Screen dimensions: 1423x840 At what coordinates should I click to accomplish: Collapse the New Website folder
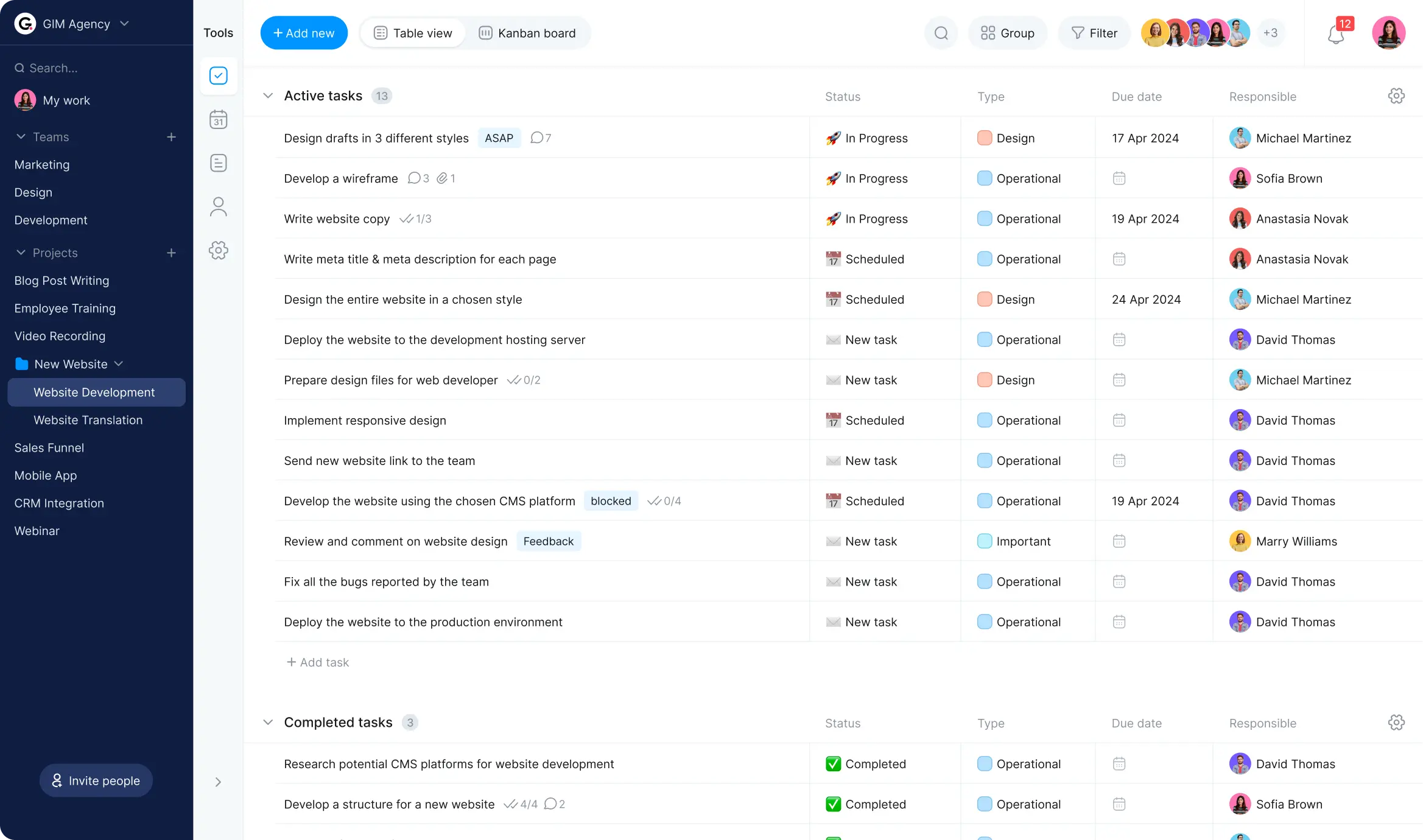coord(119,364)
